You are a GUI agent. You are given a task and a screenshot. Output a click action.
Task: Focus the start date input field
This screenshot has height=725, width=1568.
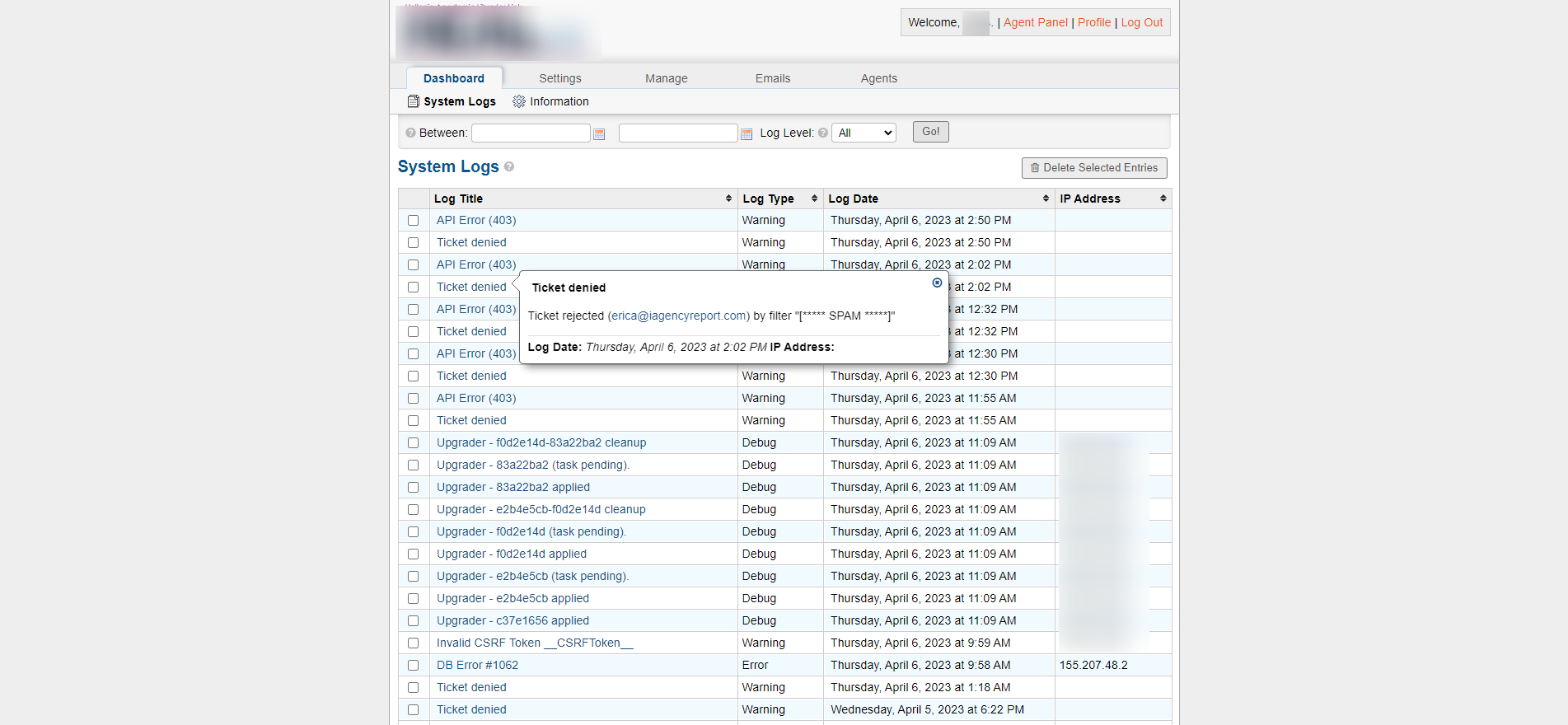[x=531, y=133]
